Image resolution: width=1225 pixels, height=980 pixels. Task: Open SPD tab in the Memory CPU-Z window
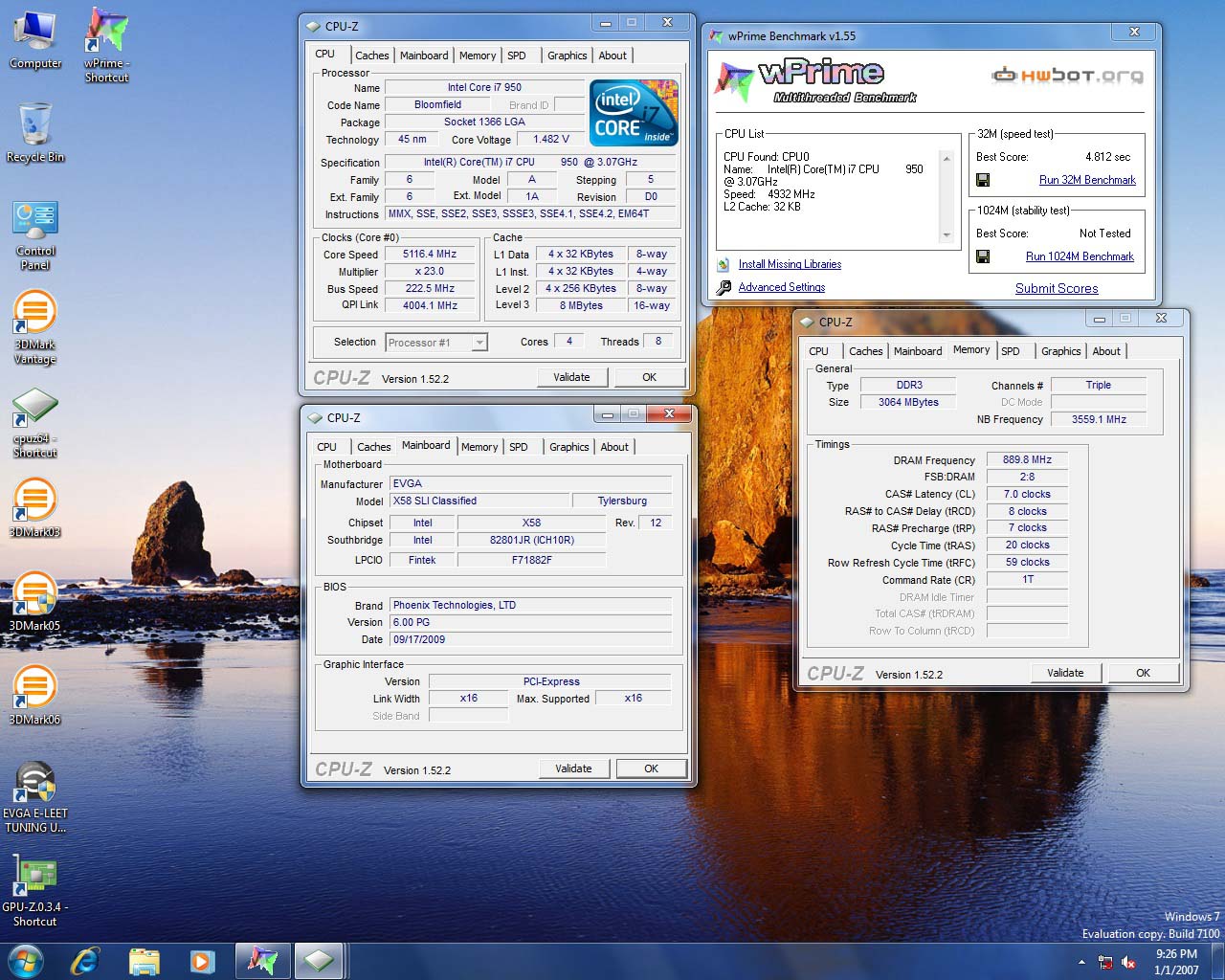[1011, 351]
